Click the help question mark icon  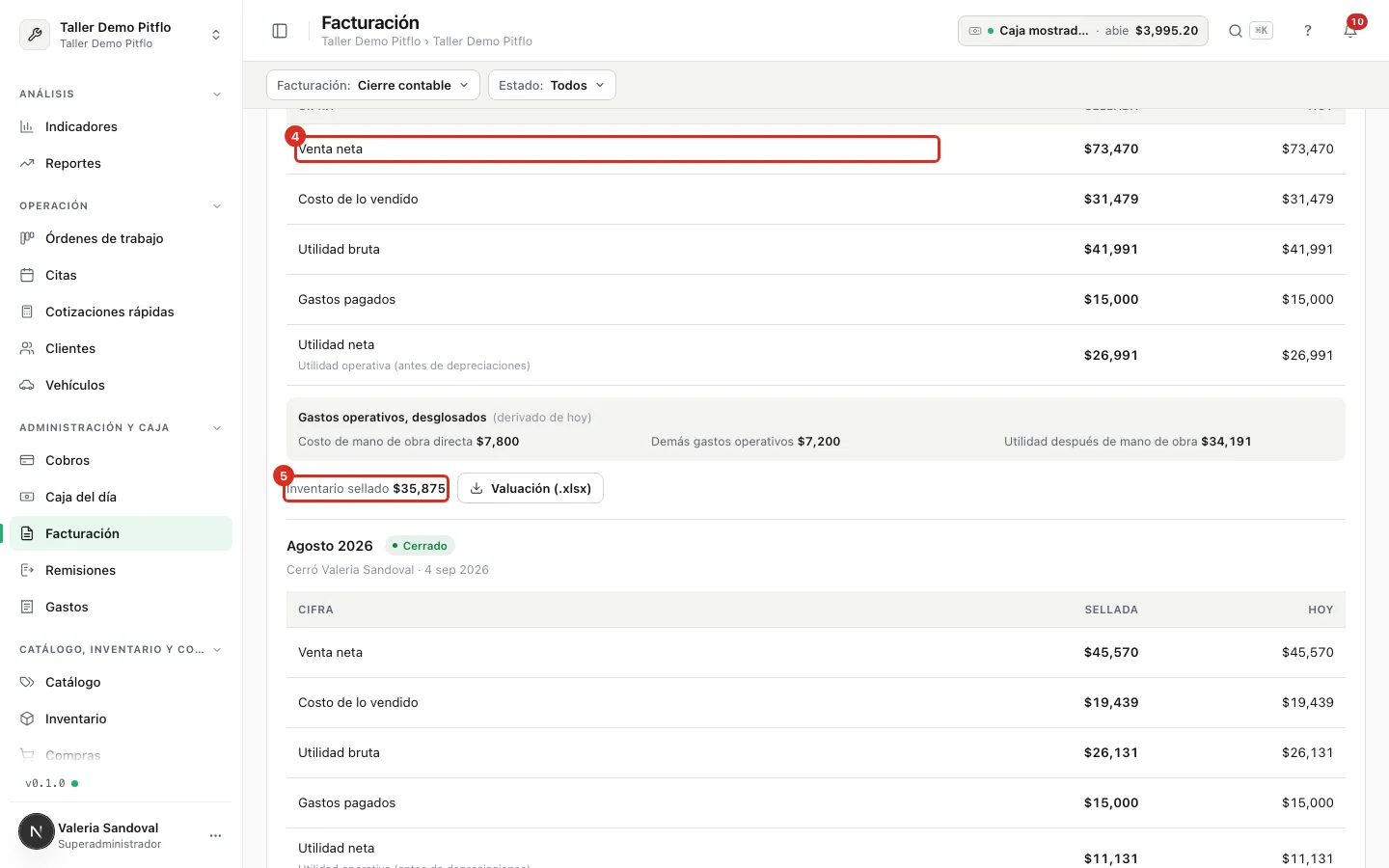(x=1308, y=31)
